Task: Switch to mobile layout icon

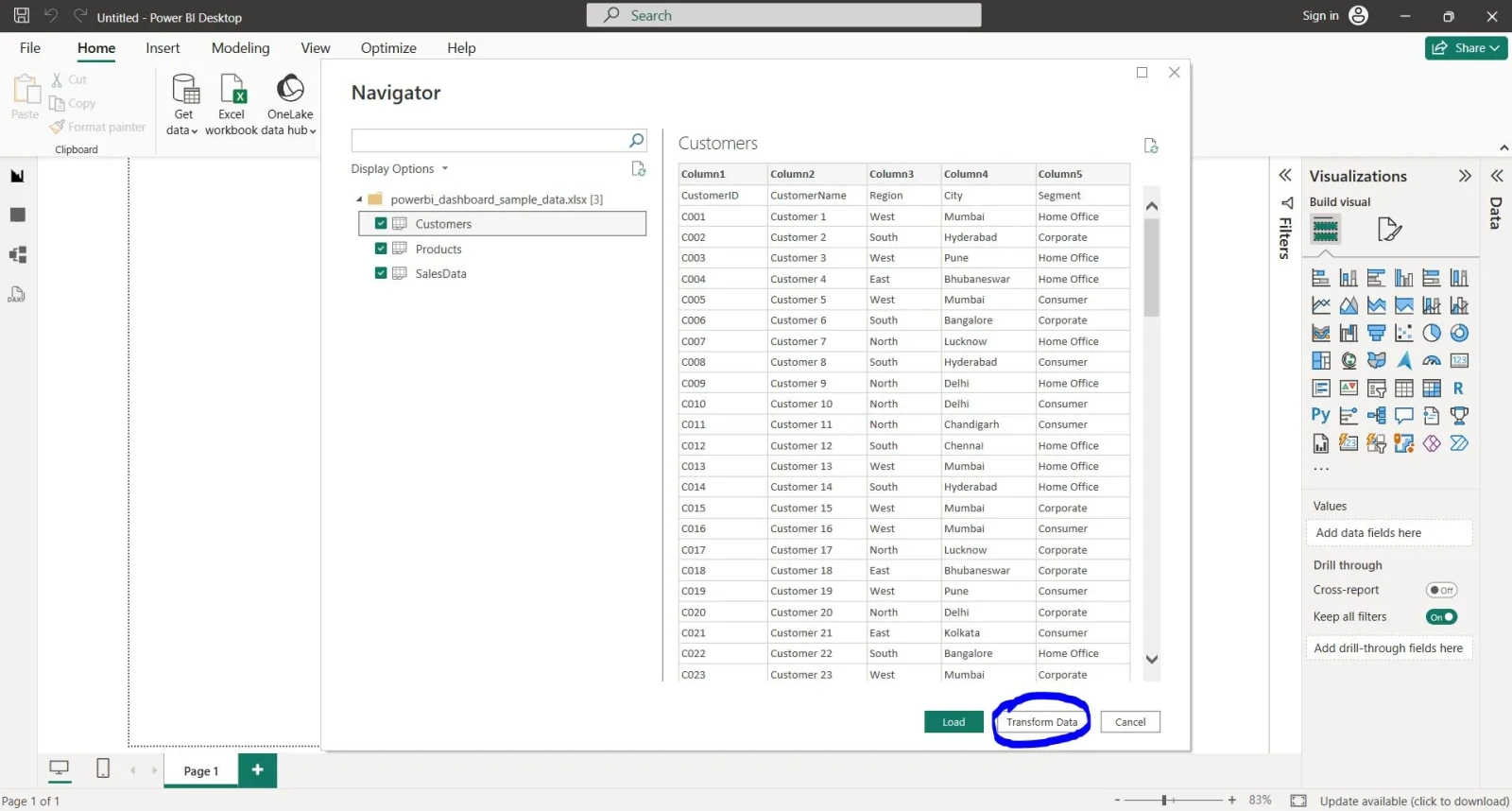Action: pos(103,768)
